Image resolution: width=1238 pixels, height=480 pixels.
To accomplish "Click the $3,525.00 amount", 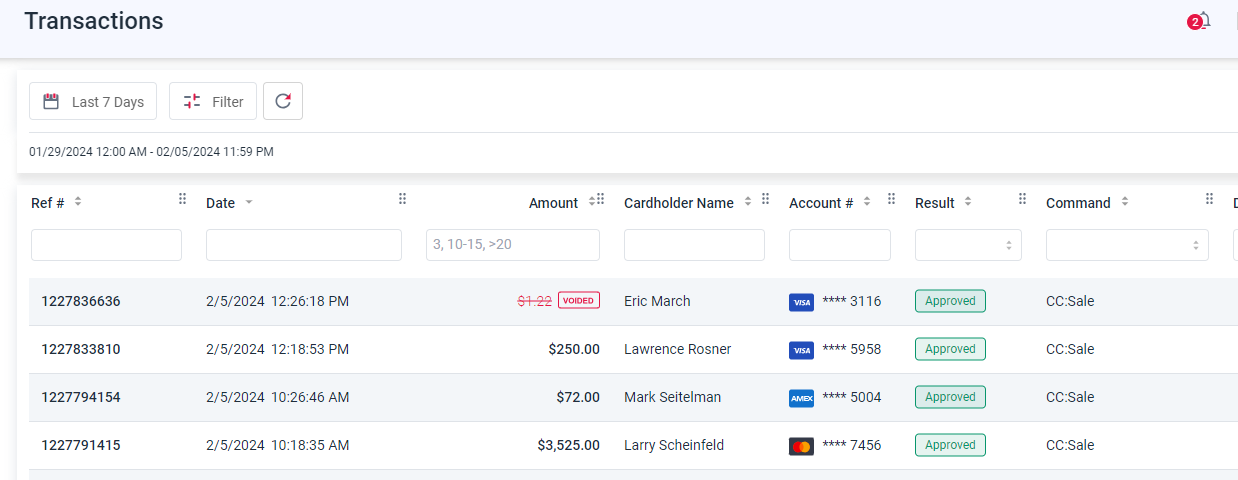I will [x=569, y=445].
